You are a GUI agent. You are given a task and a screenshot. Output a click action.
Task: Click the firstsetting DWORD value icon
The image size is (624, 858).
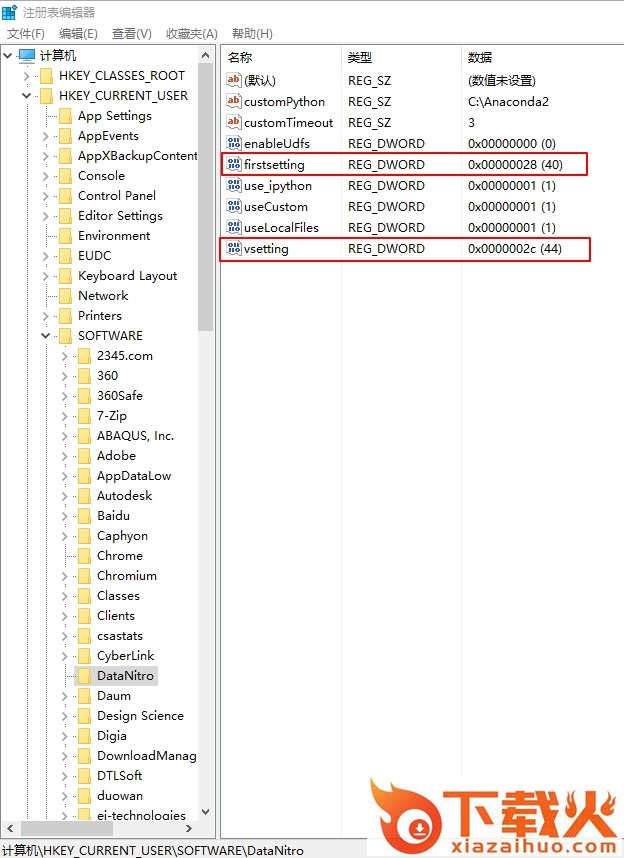[234, 164]
